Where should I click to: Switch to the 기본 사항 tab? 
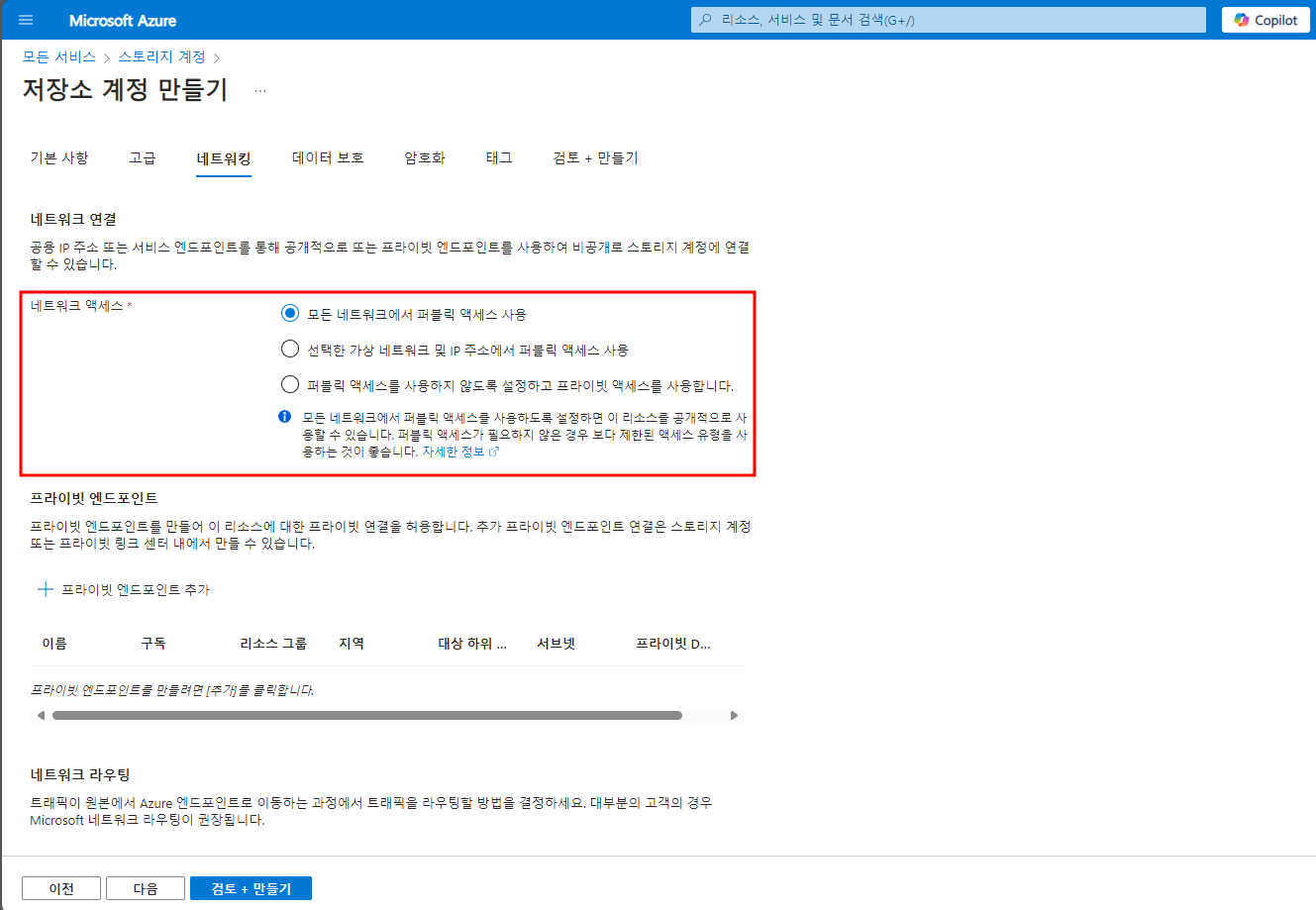[59, 157]
